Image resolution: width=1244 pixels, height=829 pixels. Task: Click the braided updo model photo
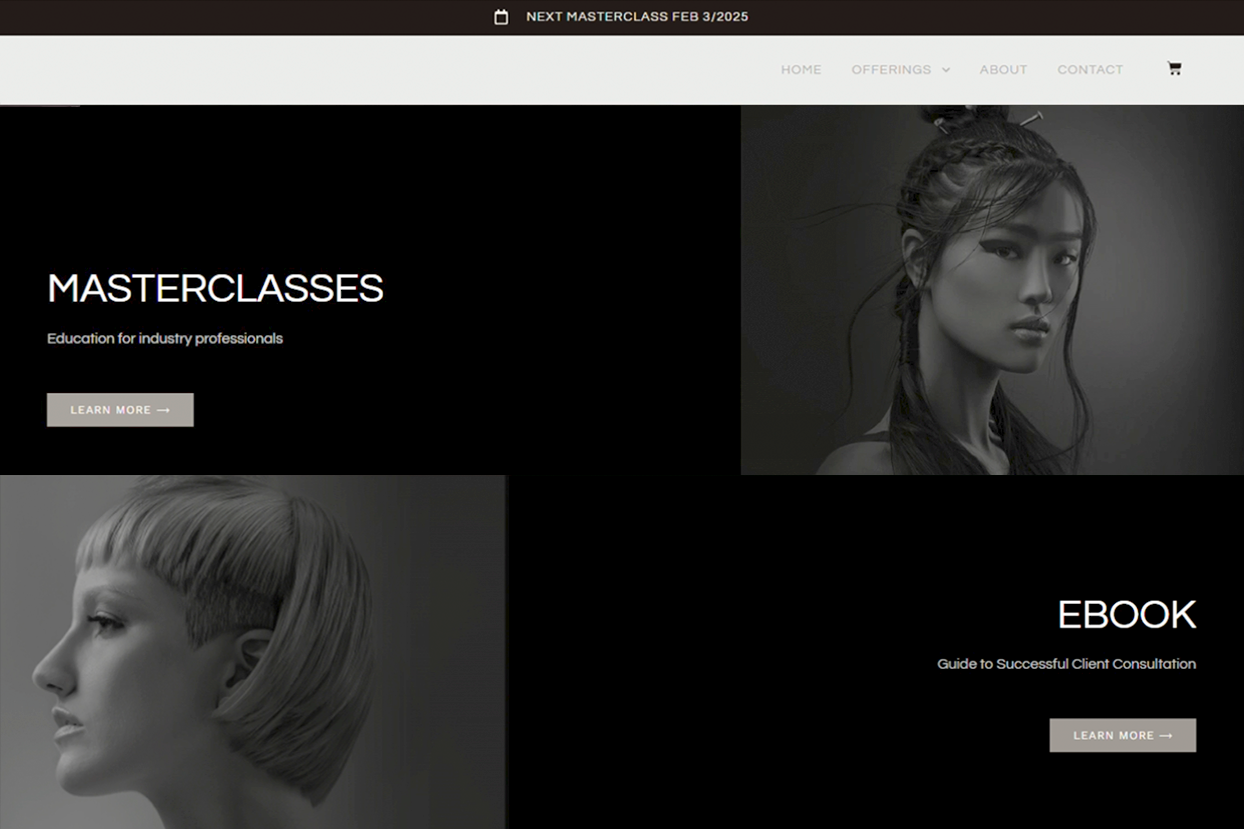[x=991, y=290]
